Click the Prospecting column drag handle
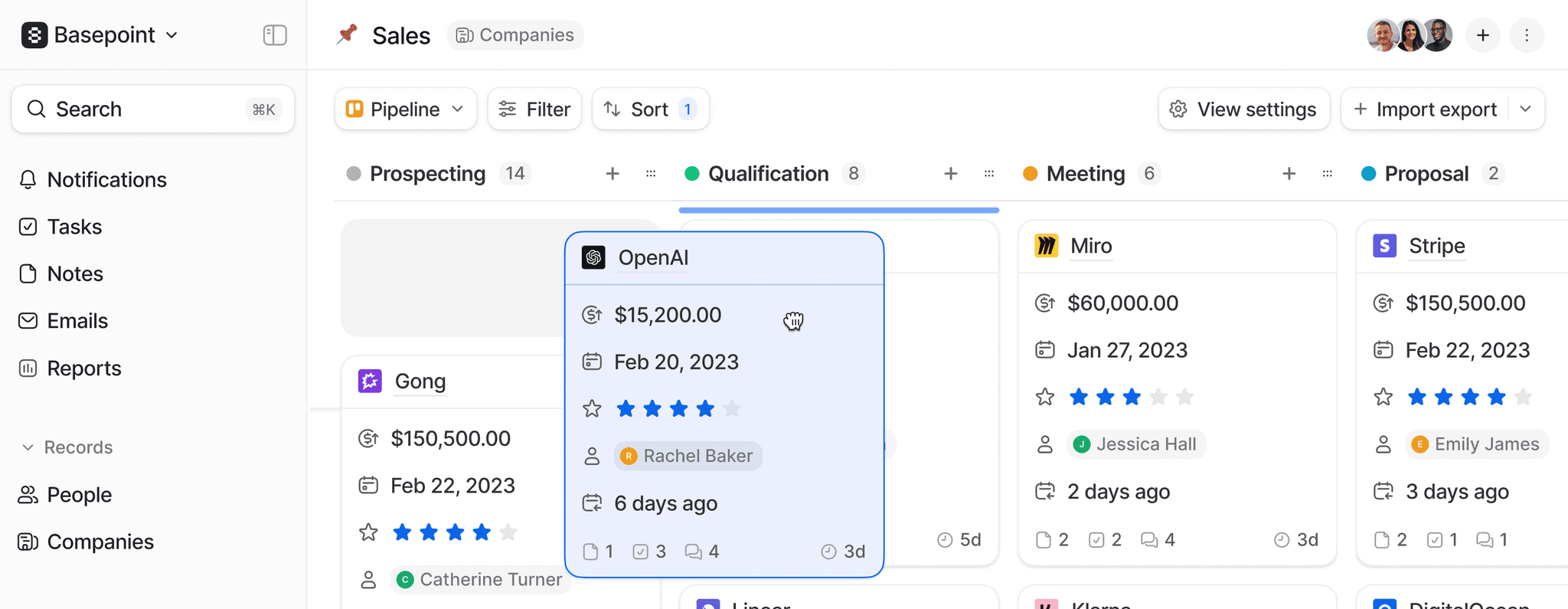The width and height of the screenshot is (1568, 609). [x=651, y=174]
